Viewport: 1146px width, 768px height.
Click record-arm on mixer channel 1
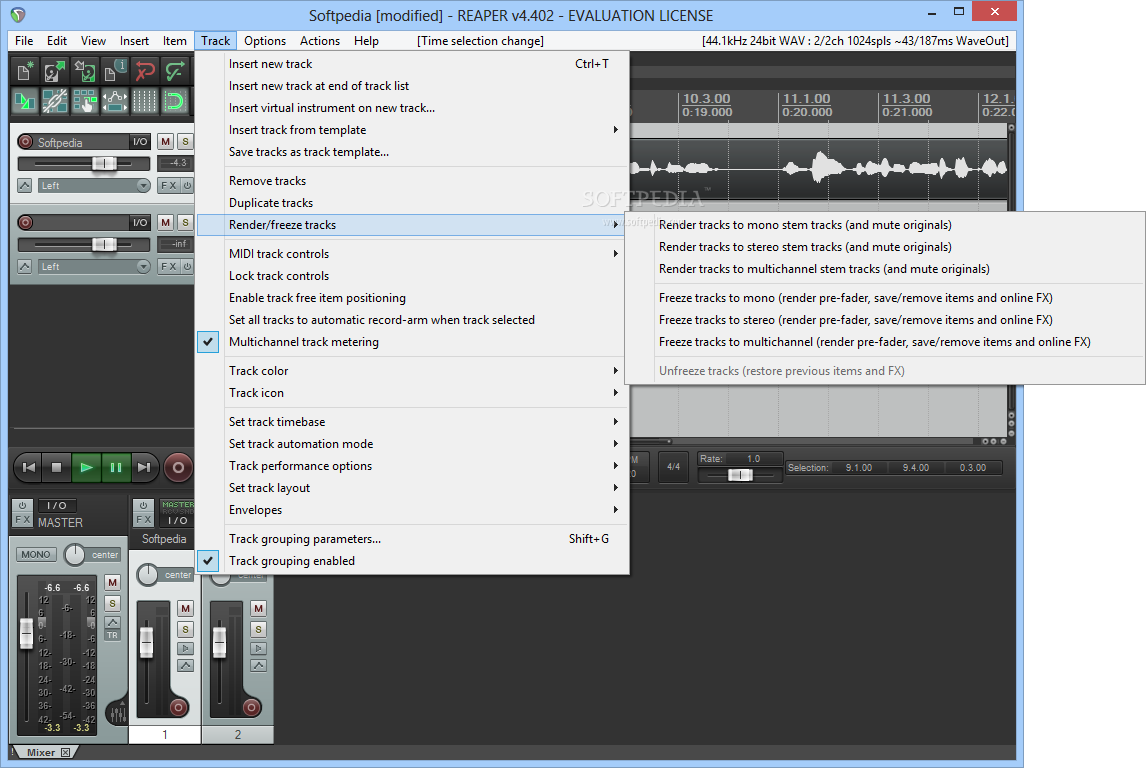[x=178, y=707]
